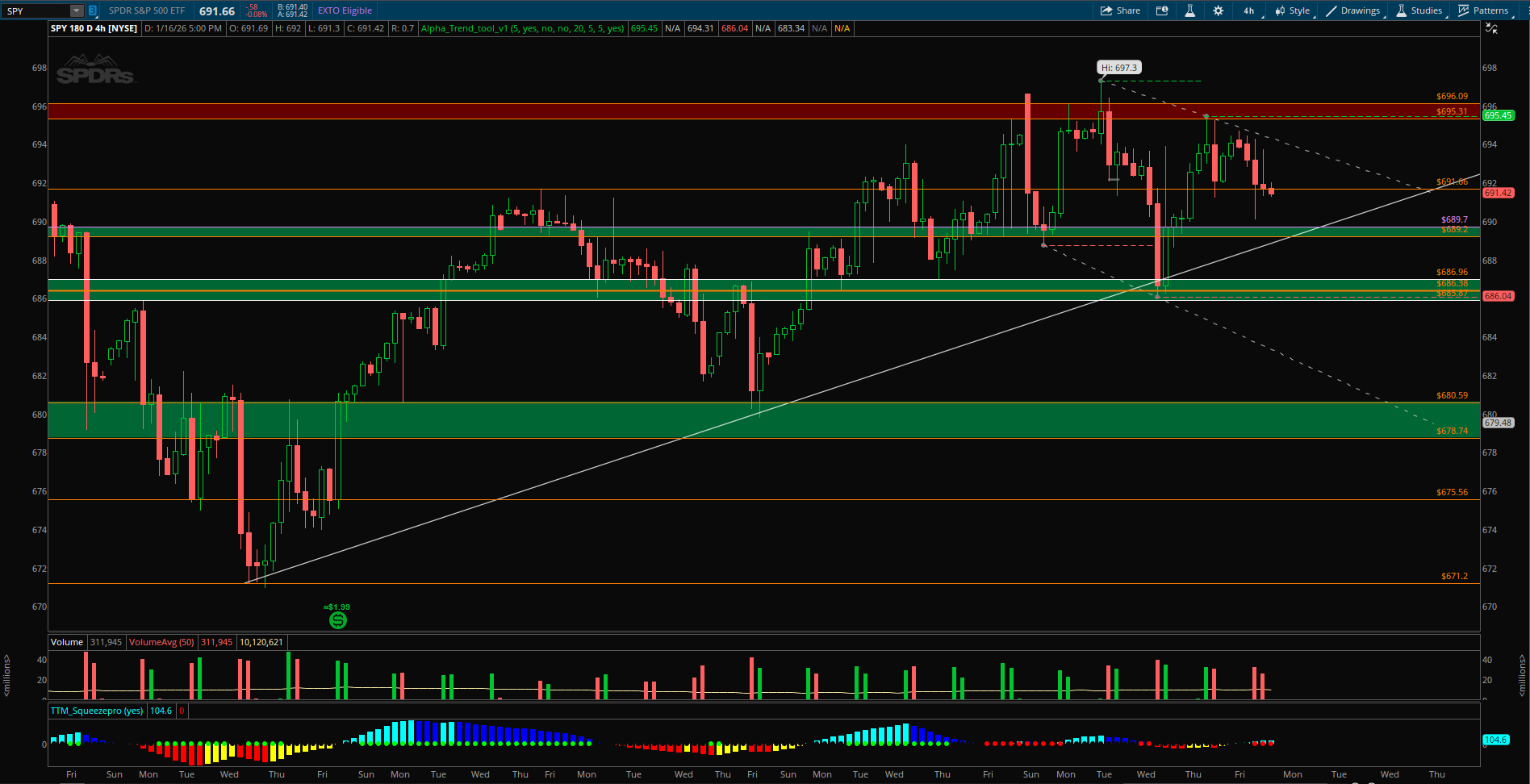Screen dimensions: 1530x784
Task: Open chart settings gear icon
Action: 1218,10
